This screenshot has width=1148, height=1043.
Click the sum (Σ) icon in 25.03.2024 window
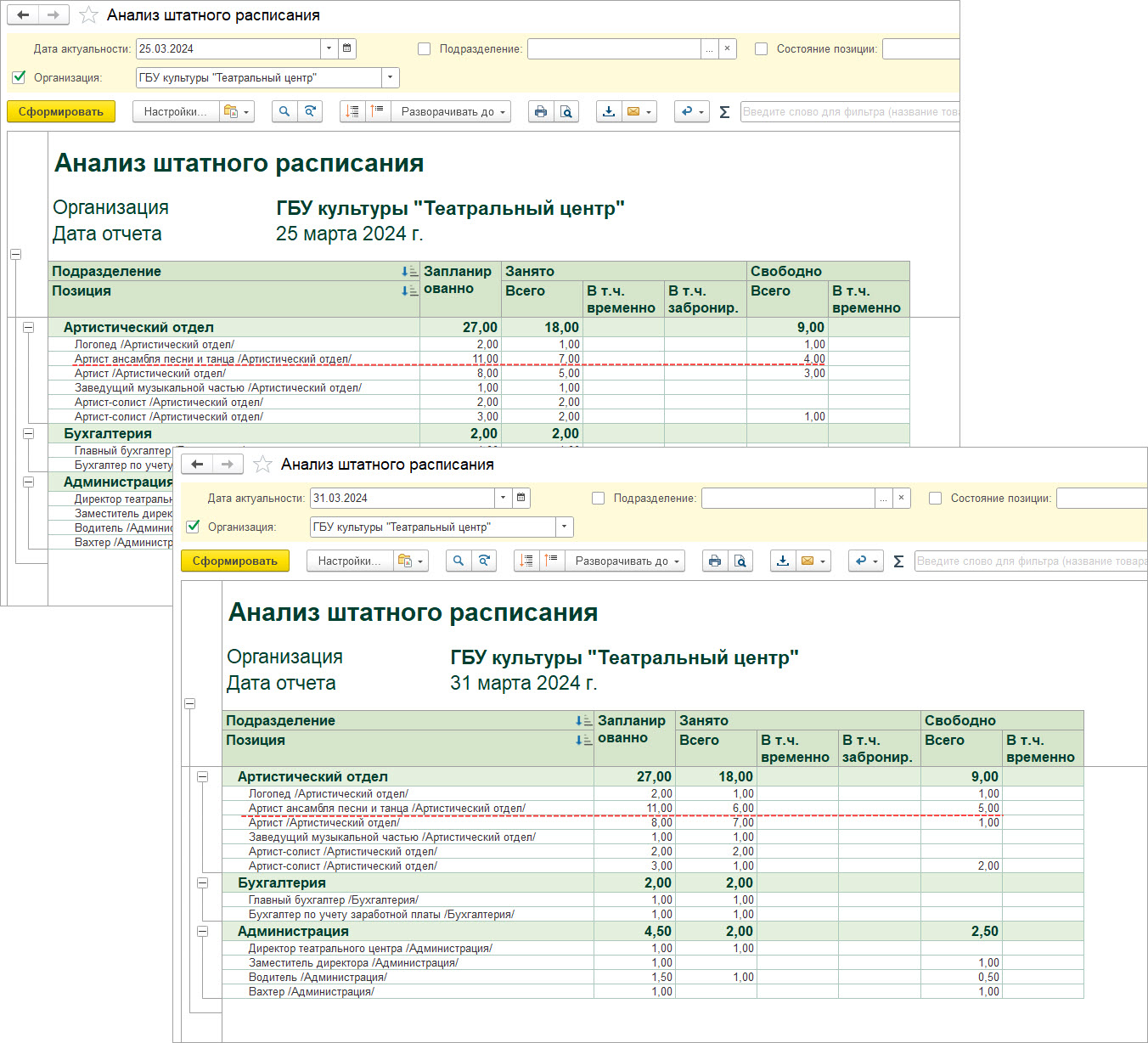tap(724, 112)
